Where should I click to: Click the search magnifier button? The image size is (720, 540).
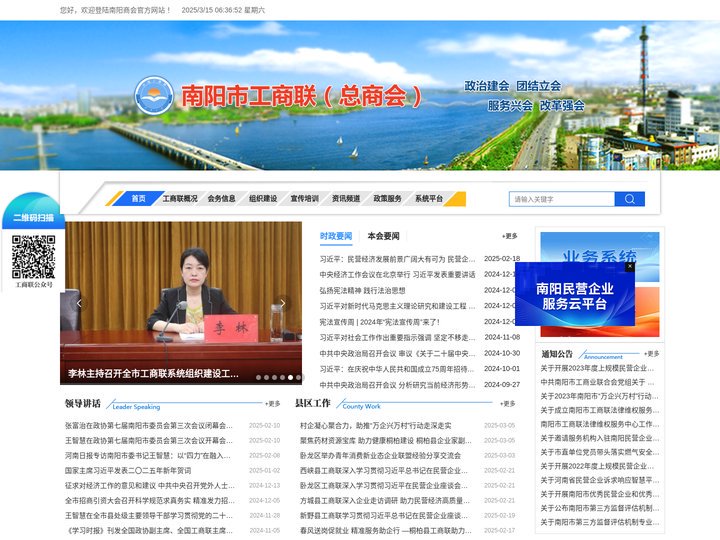(630, 199)
